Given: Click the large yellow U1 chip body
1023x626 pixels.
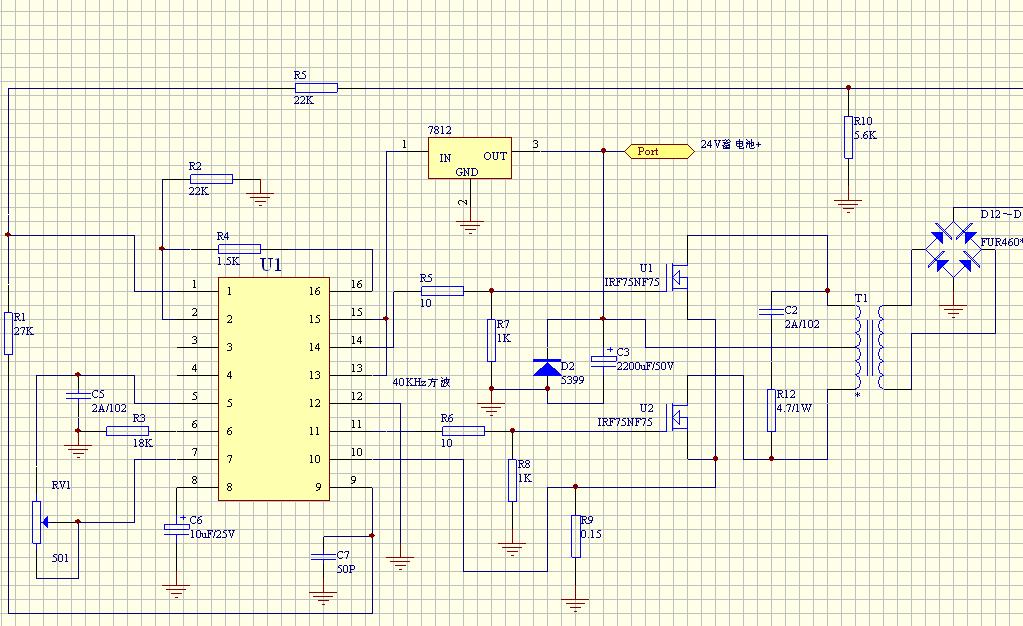Looking at the screenshot, I should point(274,388).
